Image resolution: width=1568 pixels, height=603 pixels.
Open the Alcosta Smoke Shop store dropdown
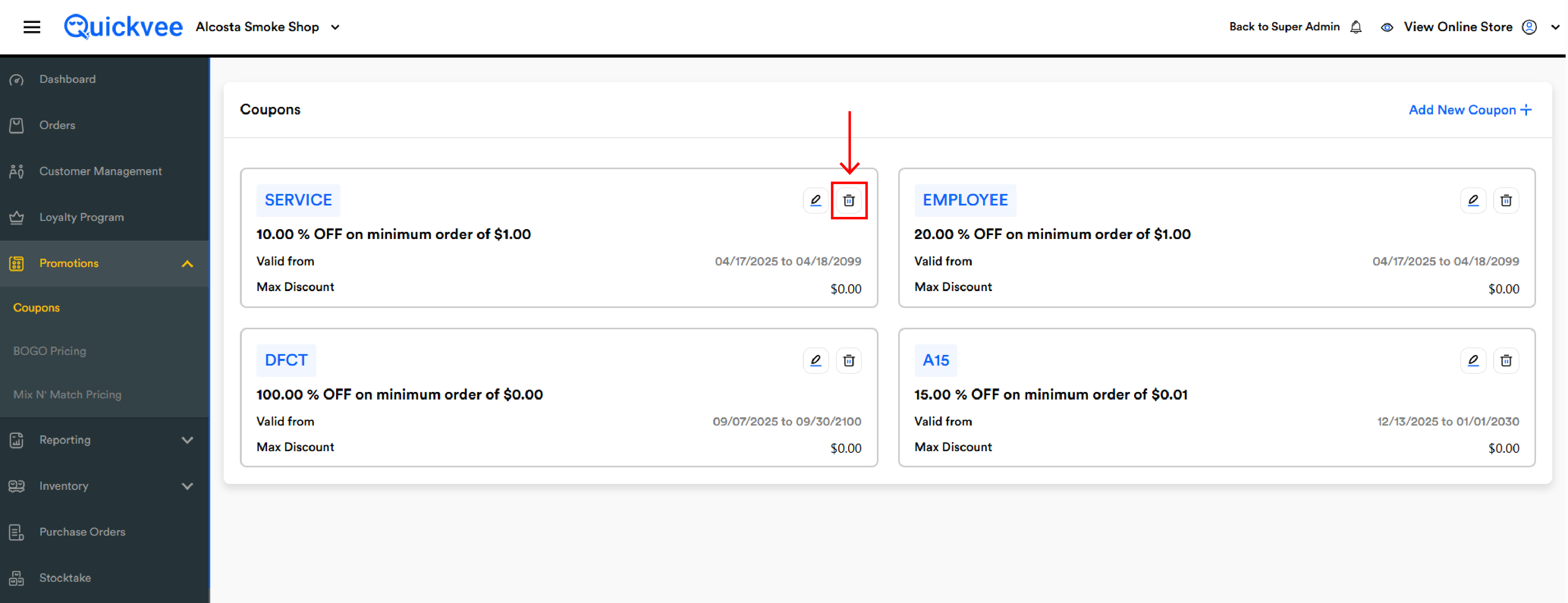tap(268, 27)
